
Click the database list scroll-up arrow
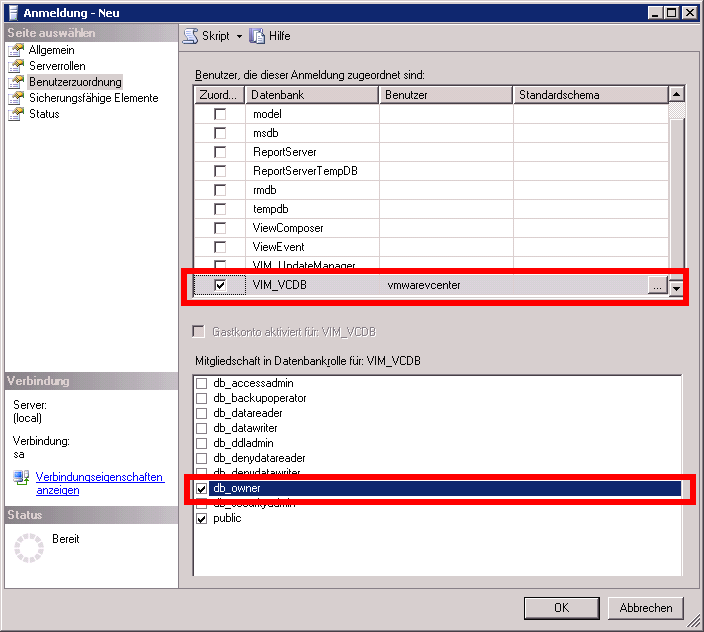[x=676, y=94]
